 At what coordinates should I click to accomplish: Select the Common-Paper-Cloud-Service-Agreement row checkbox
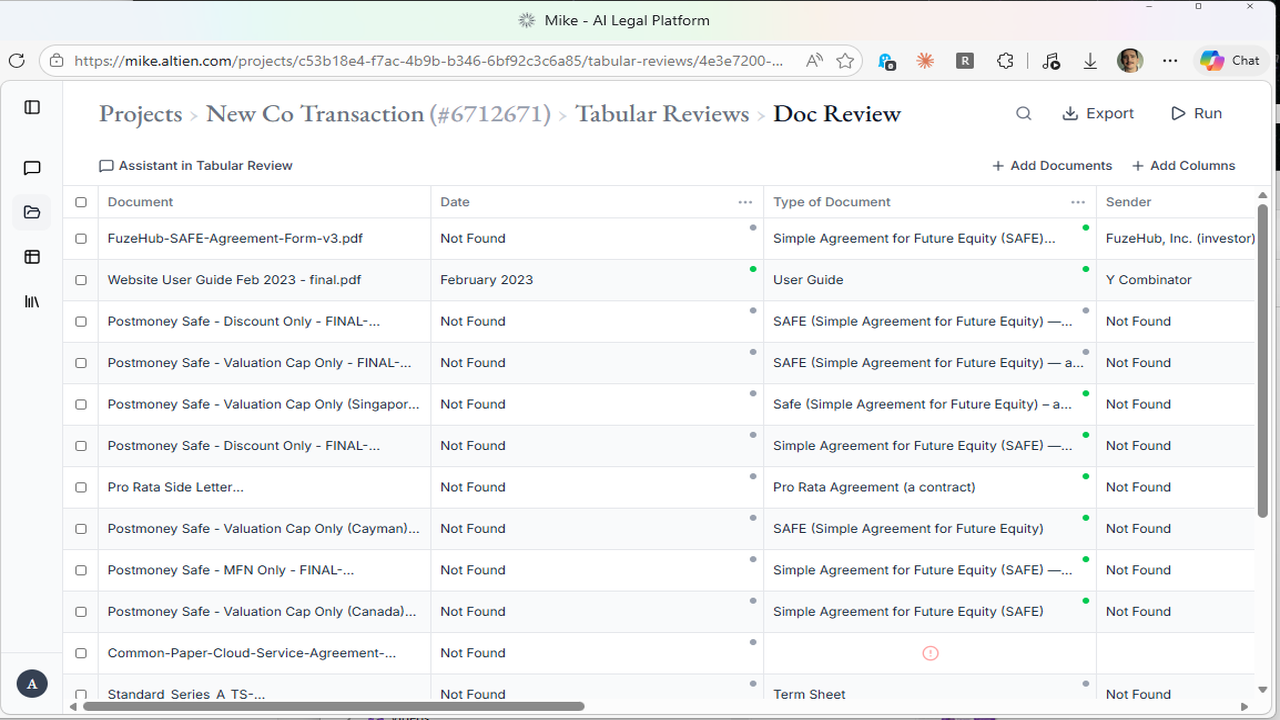coord(81,654)
